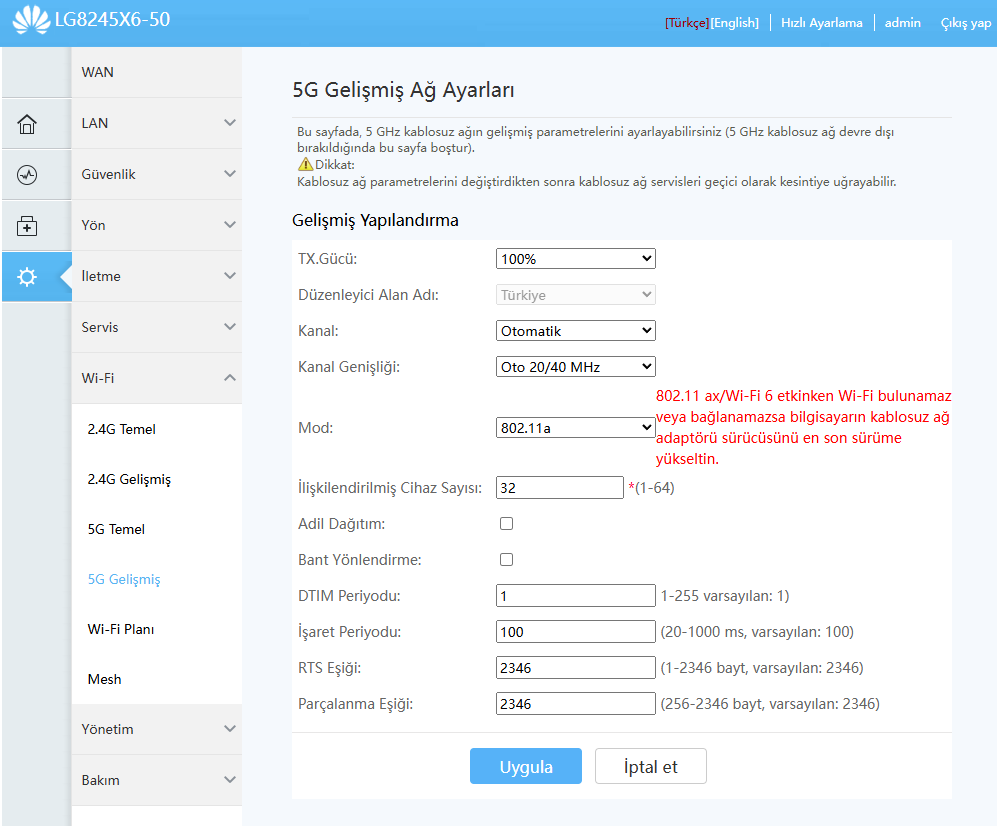Open the Mod 802.11a dropdown

(575, 428)
